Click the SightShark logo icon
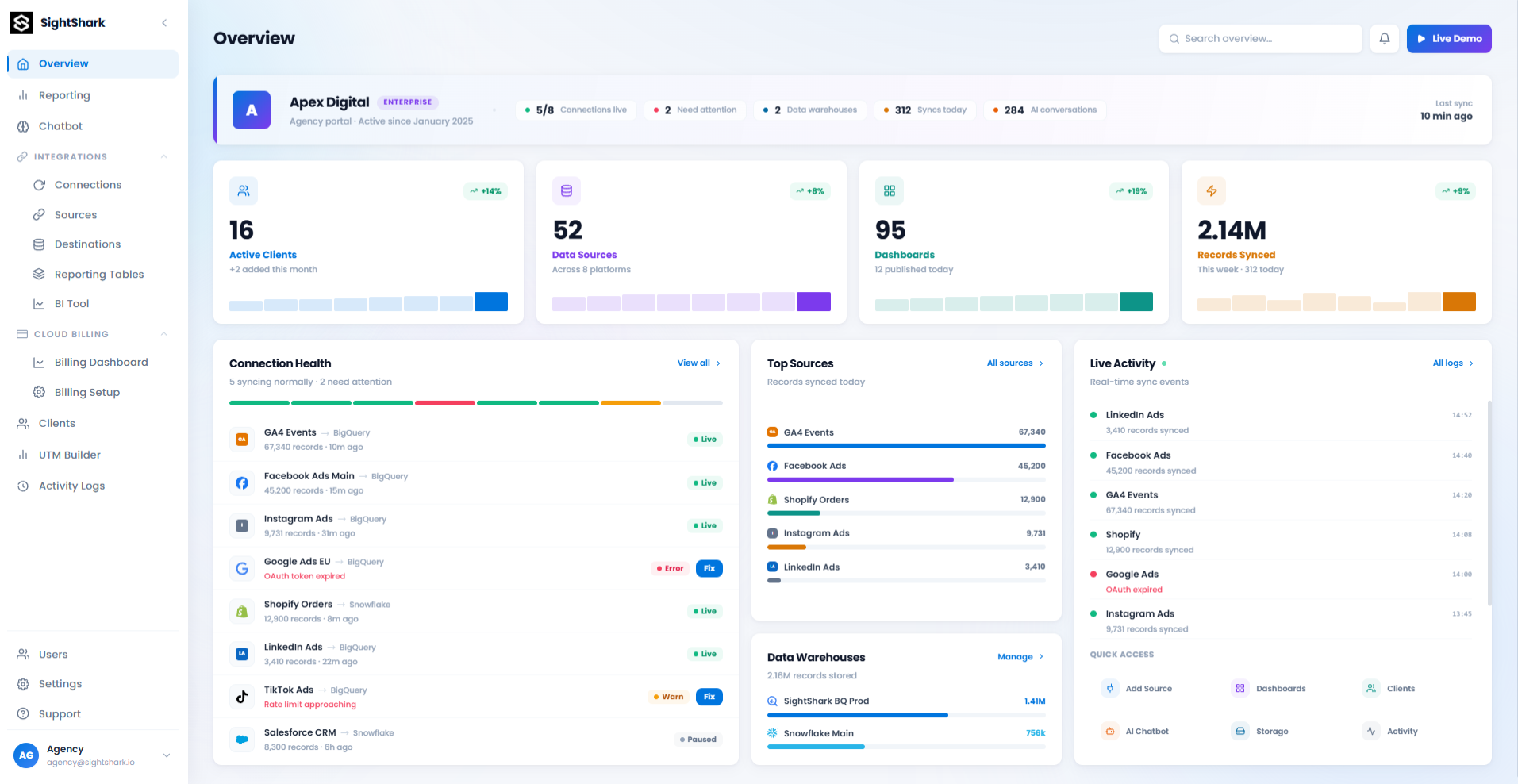The width and height of the screenshot is (1518, 784). [21, 23]
